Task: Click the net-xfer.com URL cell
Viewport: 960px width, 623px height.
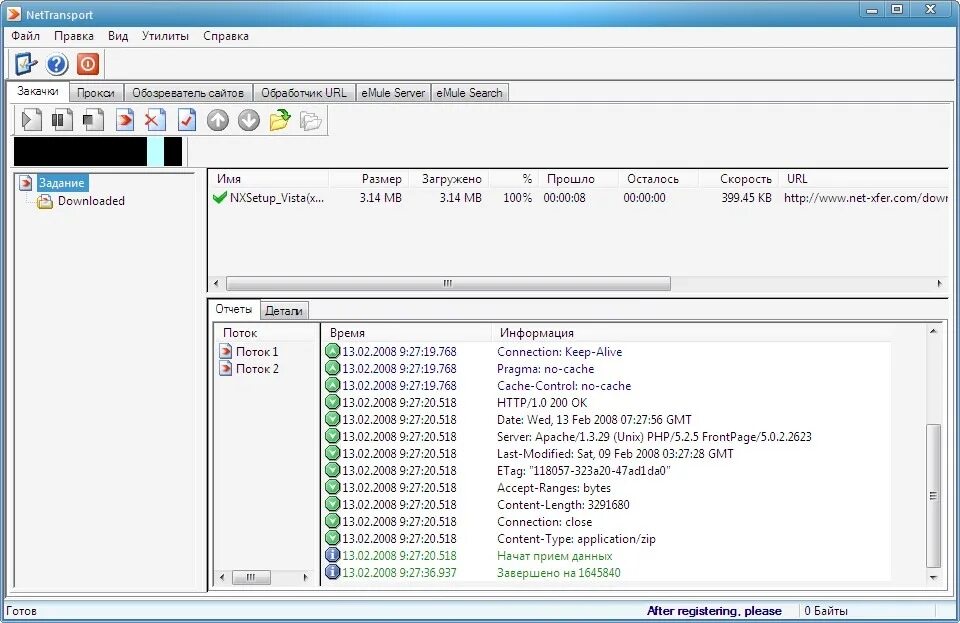Action: point(865,198)
